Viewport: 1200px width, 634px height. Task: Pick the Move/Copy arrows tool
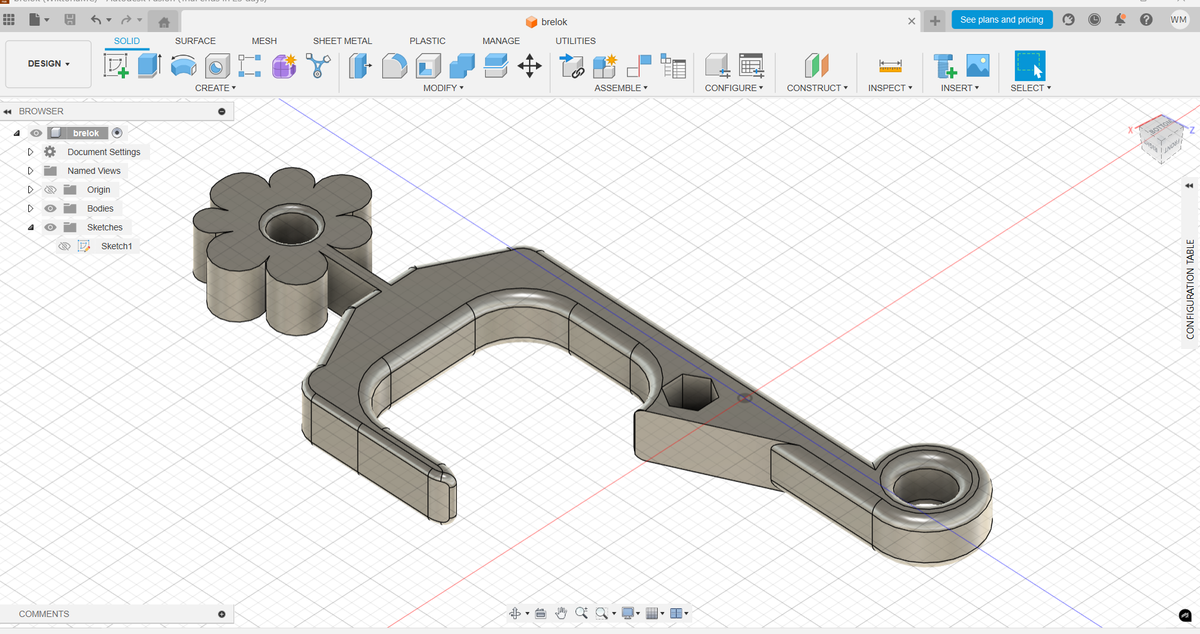coord(530,66)
